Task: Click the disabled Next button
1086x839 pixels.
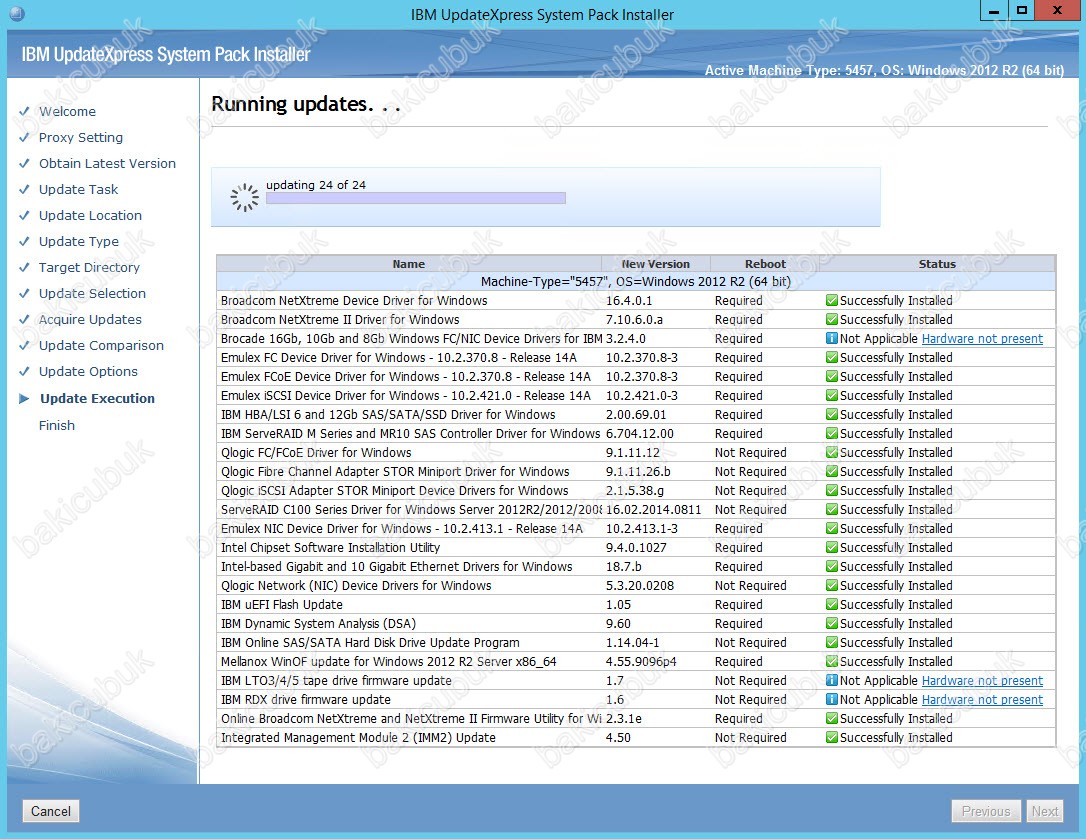Action: (x=1044, y=811)
